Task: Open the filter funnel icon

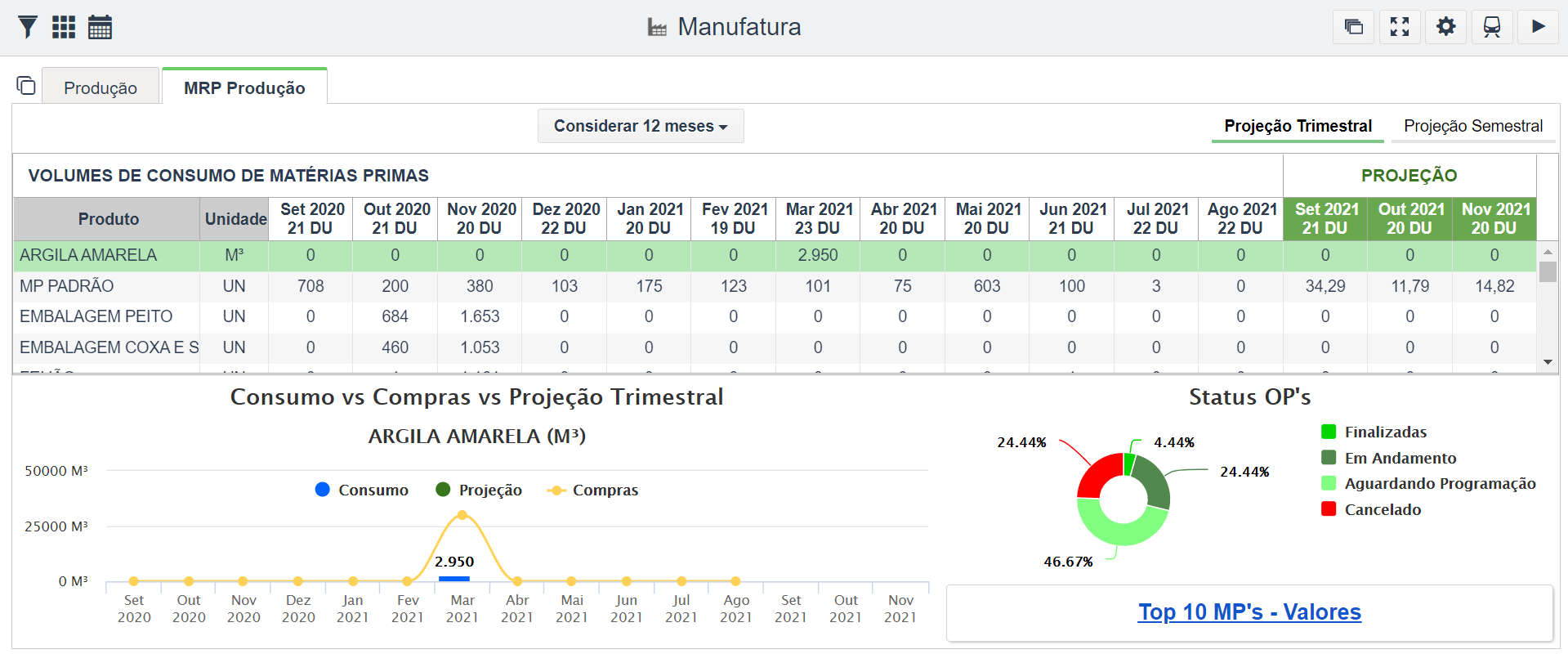Action: tap(28, 27)
